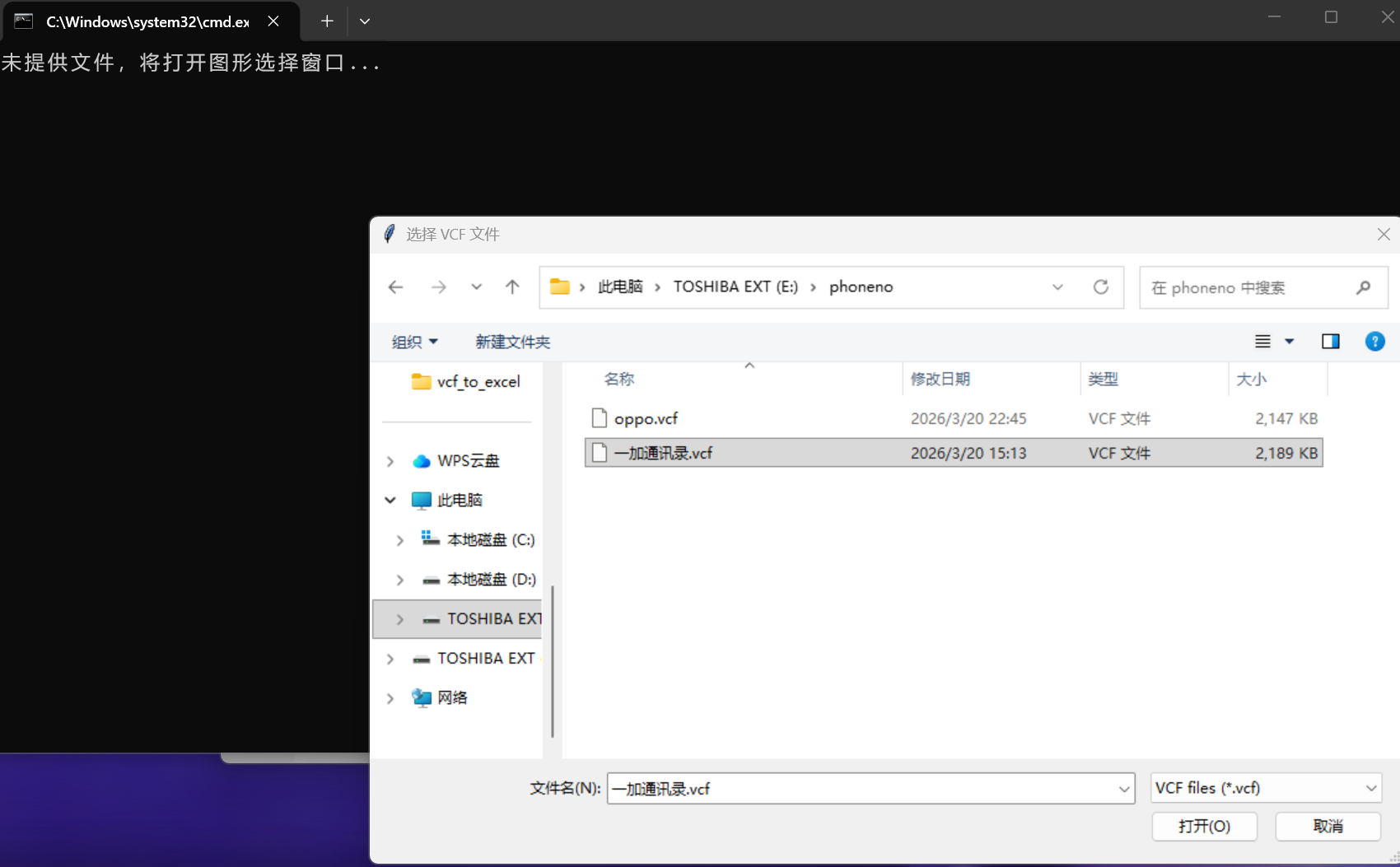
Task: Expand the address bar history dropdown
Action: tap(1057, 287)
